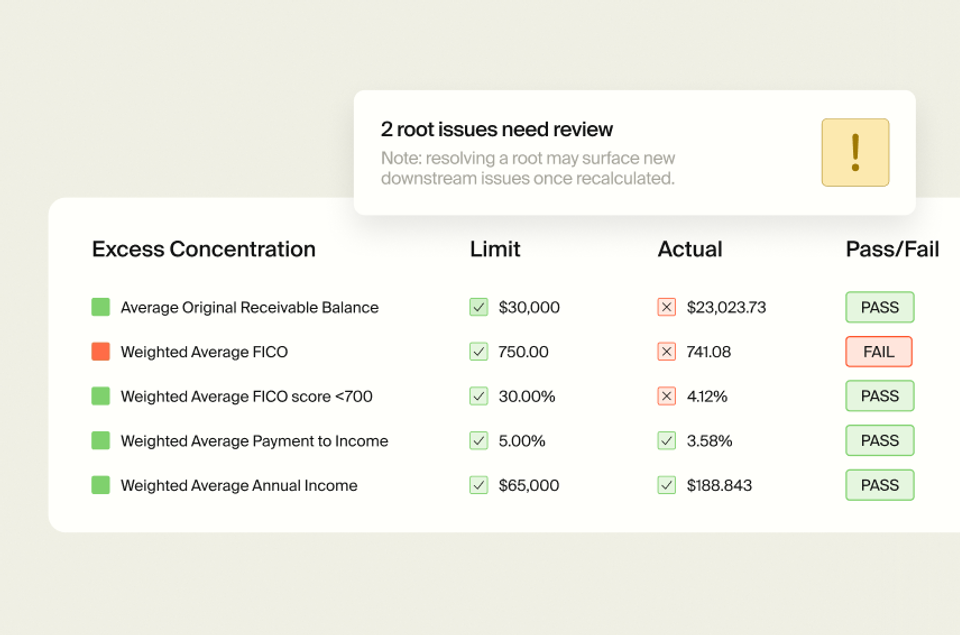The height and width of the screenshot is (635, 960).
Task: Click the red X box beside $23,023.73
Action: (x=667, y=307)
